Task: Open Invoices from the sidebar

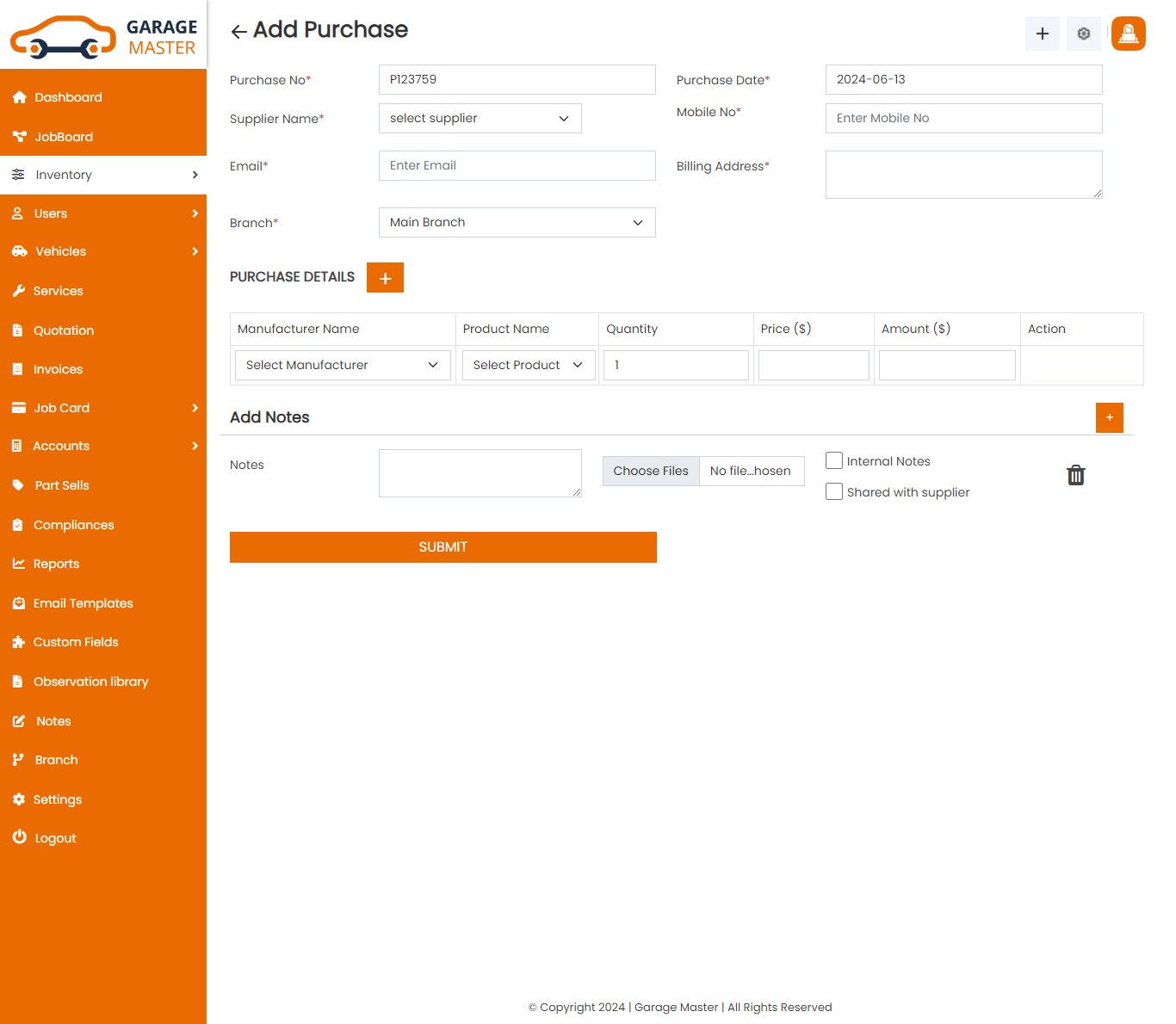Action: 58,369
